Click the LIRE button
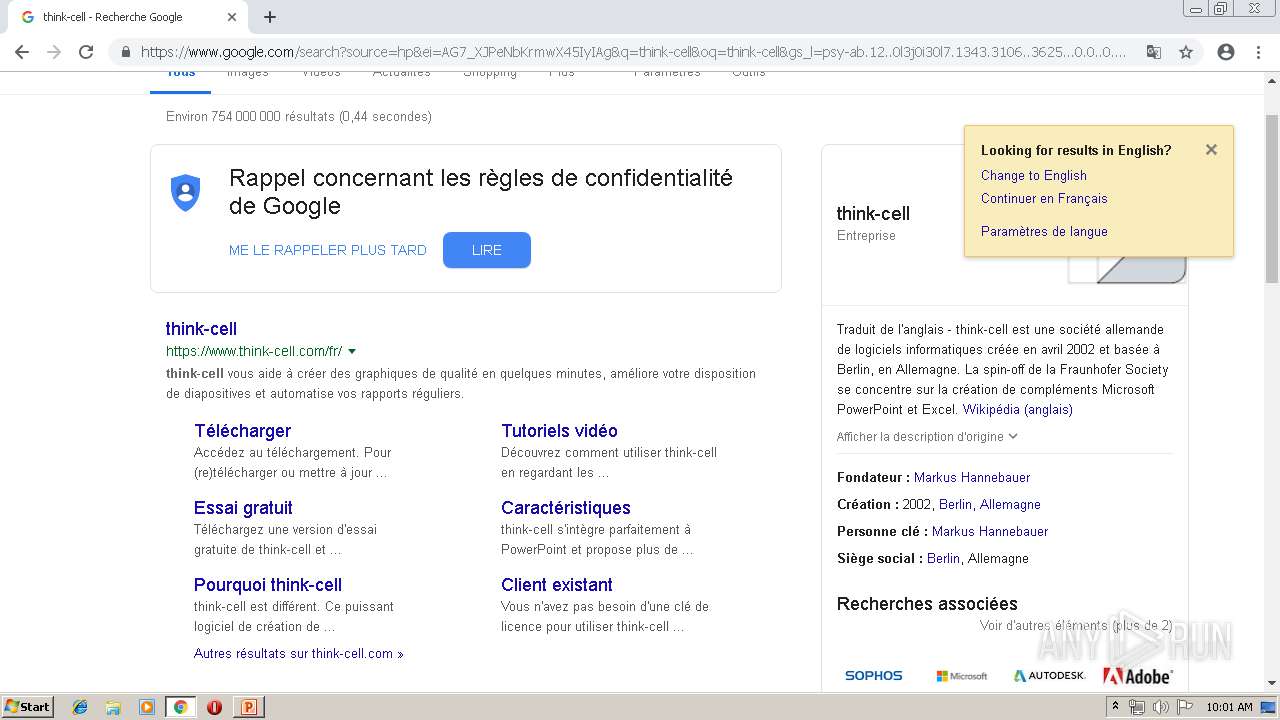This screenshot has width=1280, height=720. pyautogui.click(x=487, y=250)
